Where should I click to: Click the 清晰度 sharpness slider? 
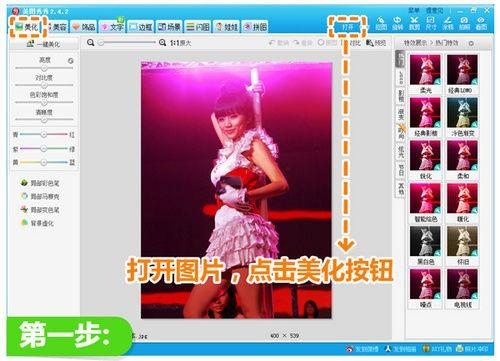[44, 119]
